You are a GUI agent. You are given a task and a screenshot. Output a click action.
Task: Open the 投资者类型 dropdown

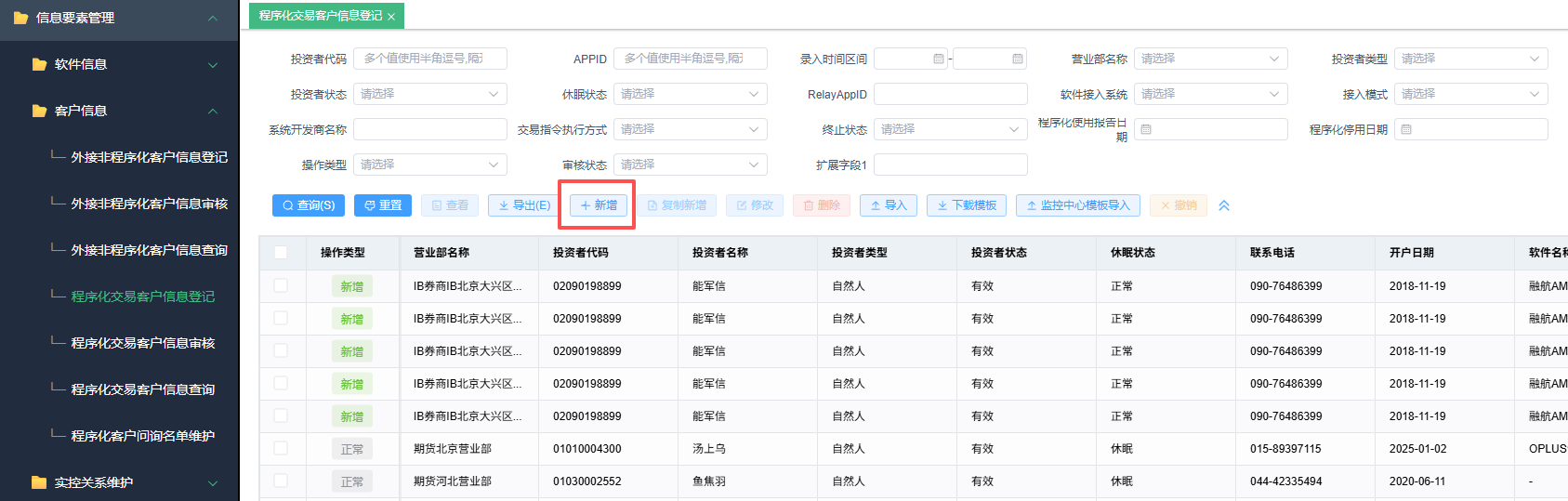[x=1470, y=59]
